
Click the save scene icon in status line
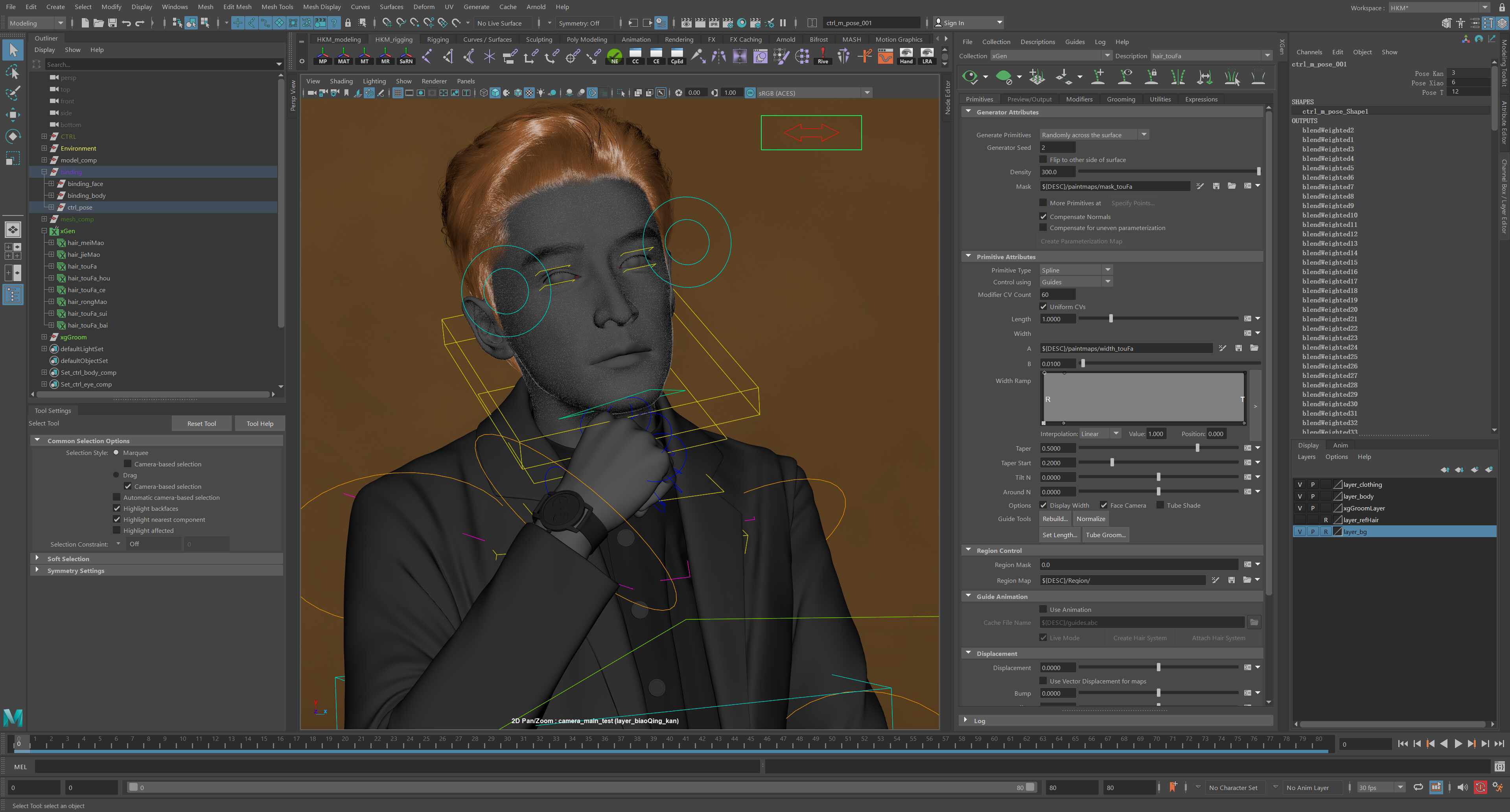tap(112, 23)
